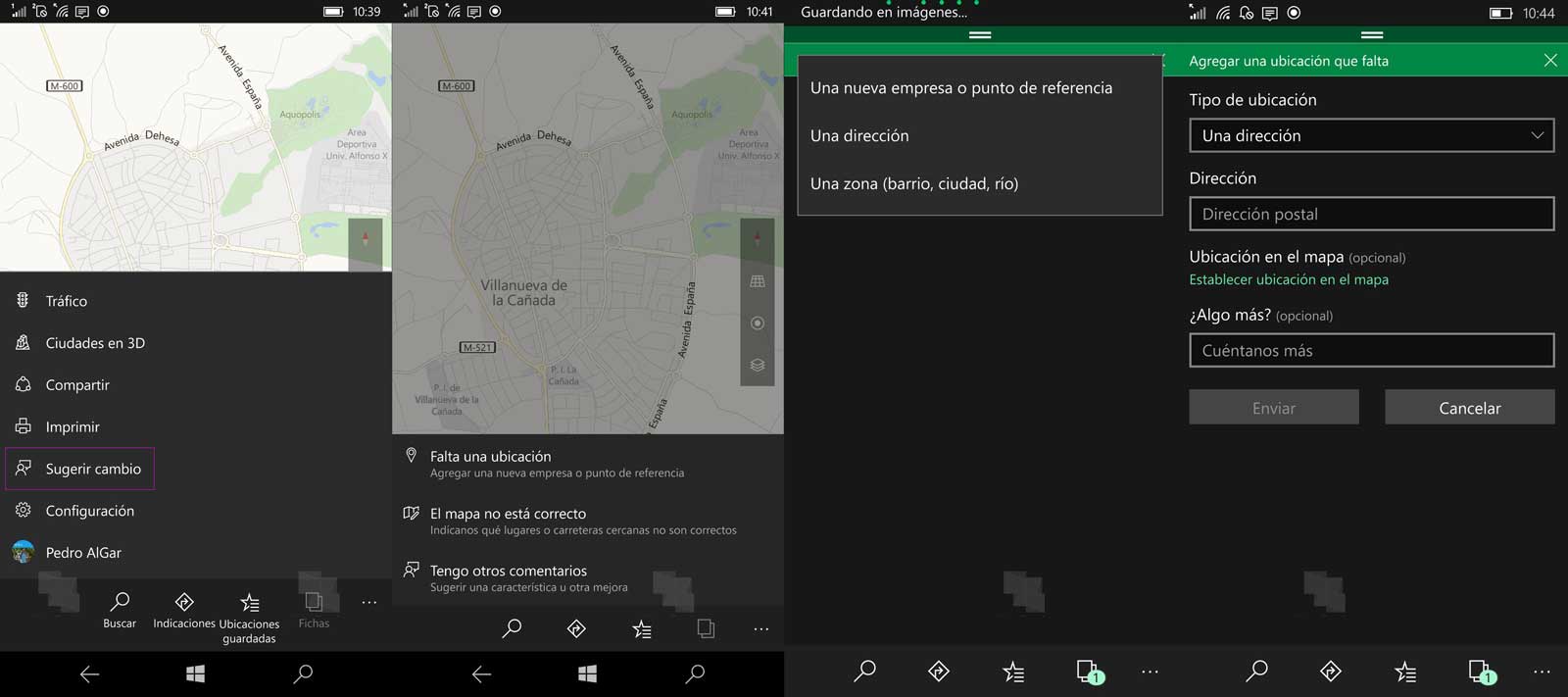The image size is (1568, 697).
Task: Open the three dots menu in second screen
Action: point(761,628)
